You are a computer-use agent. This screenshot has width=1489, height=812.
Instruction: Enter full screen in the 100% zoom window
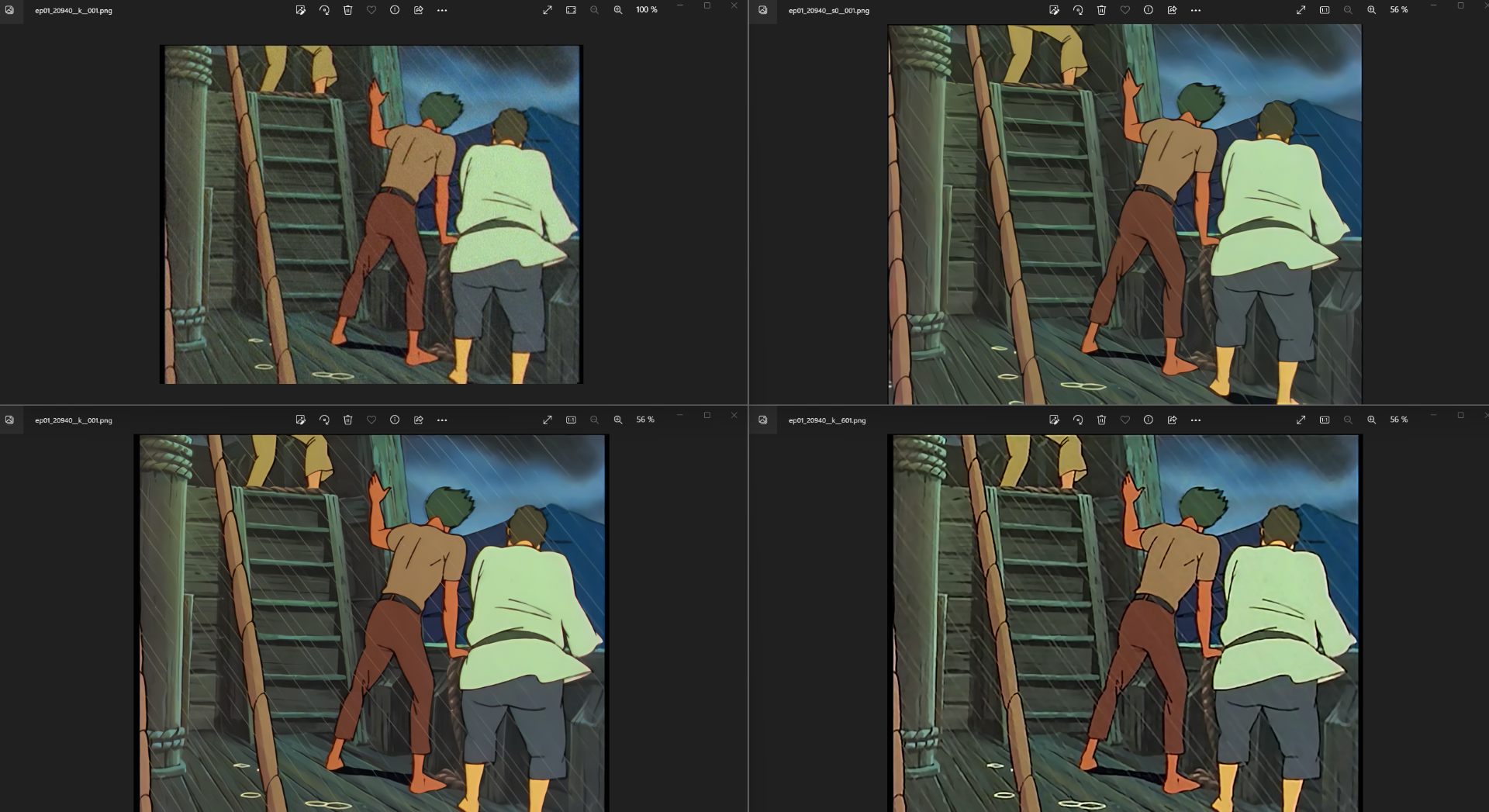point(548,10)
